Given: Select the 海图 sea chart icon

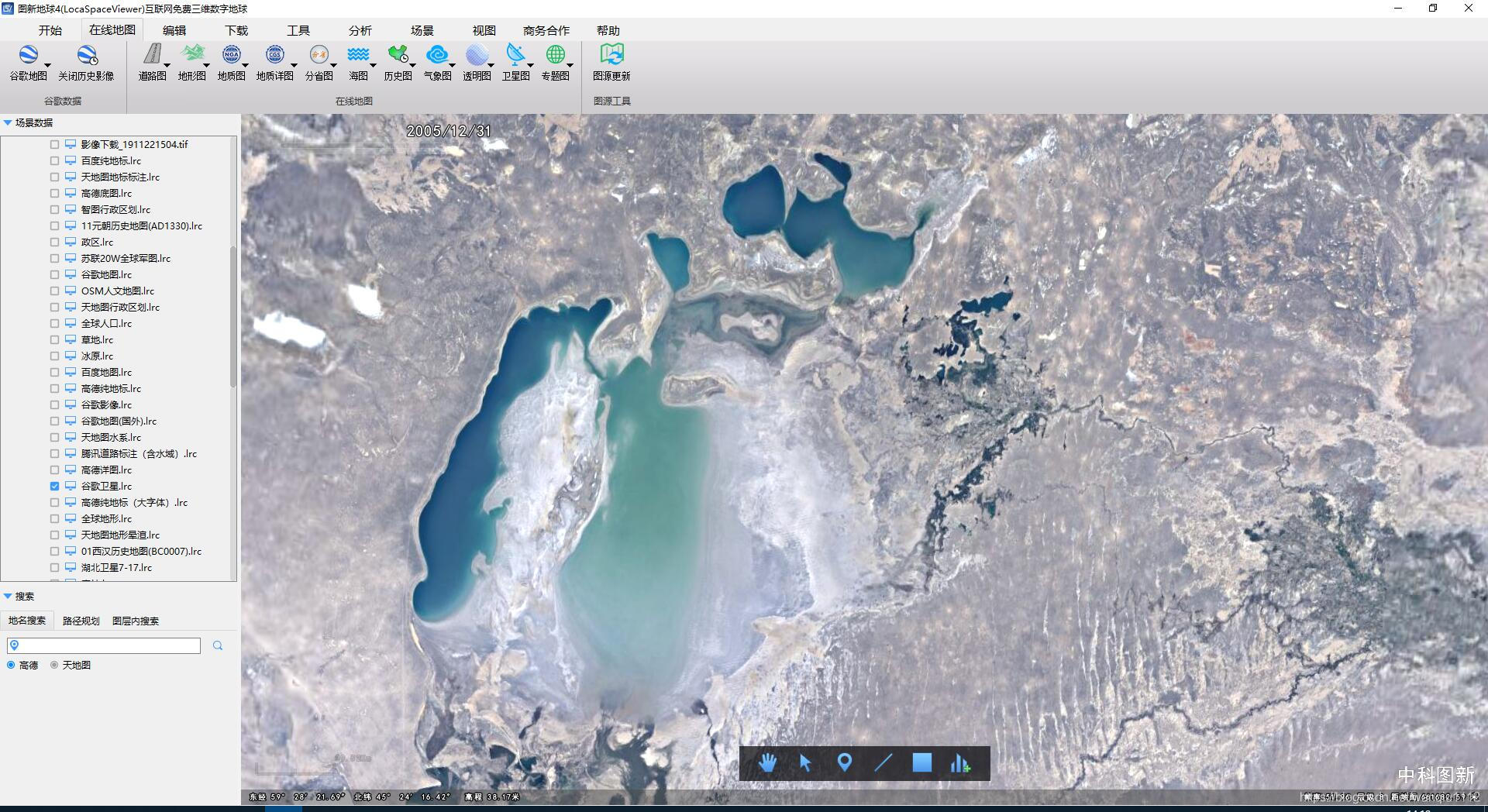Looking at the screenshot, I should click(x=358, y=54).
